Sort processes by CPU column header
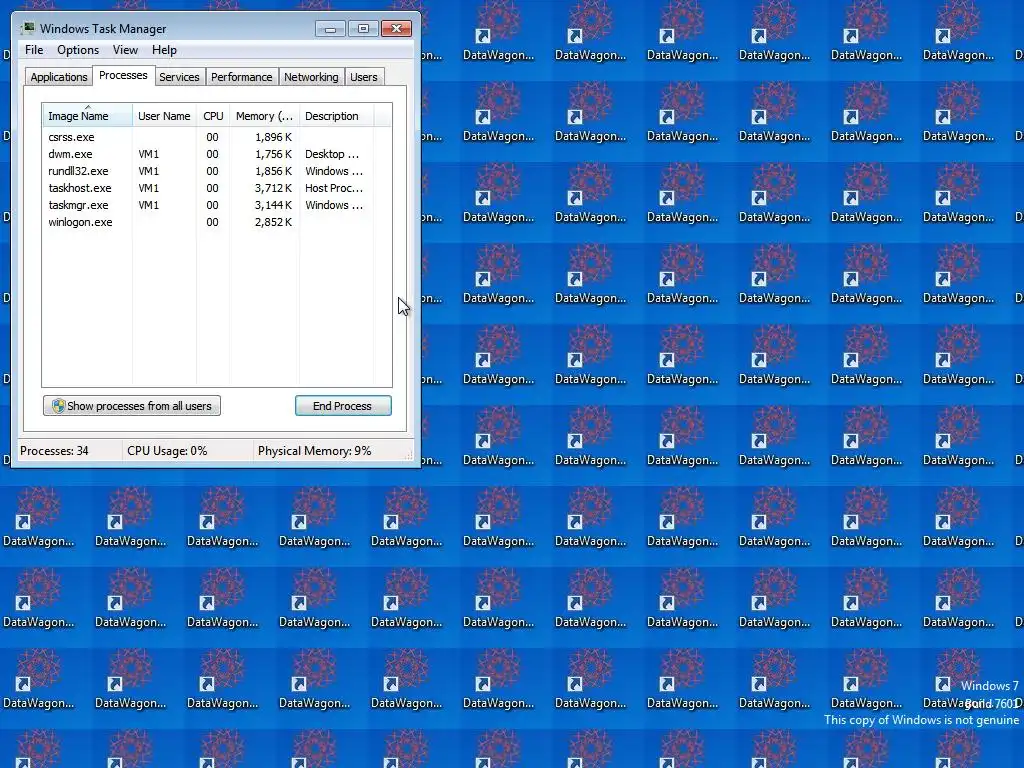The width and height of the screenshot is (1024, 768). 213,116
